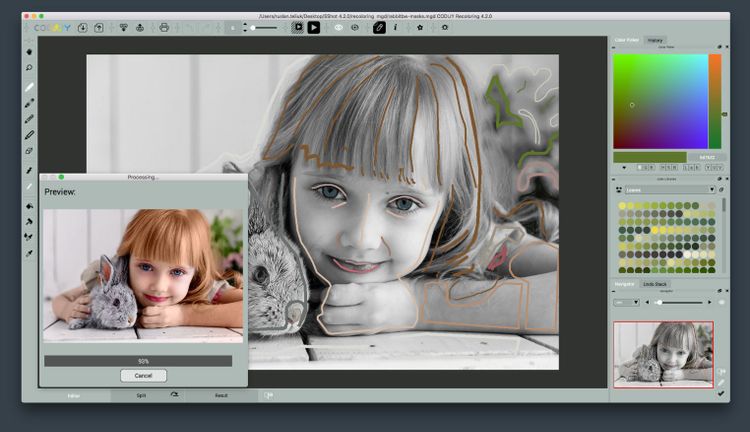Undock the Color Picker panel
Image resolution: width=750 pixels, height=432 pixels.
(x=719, y=47)
